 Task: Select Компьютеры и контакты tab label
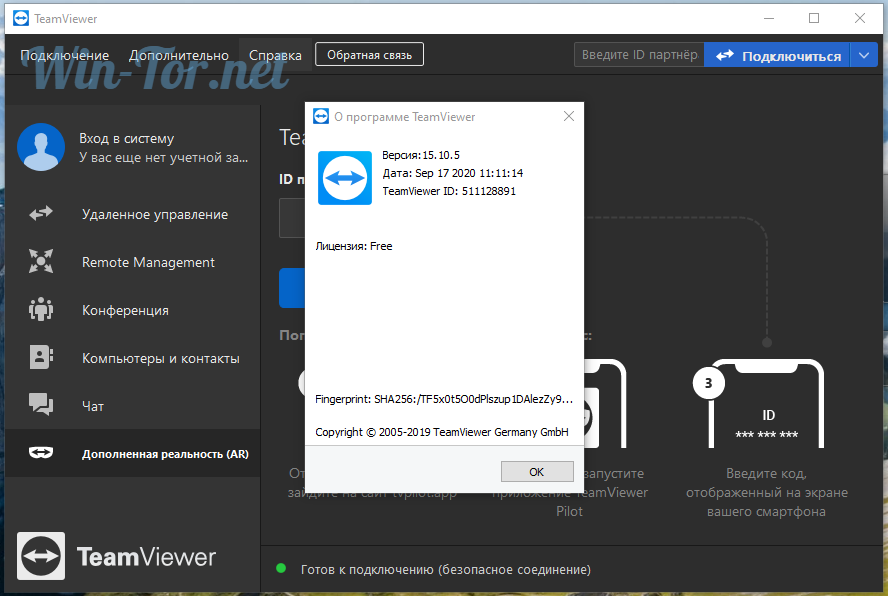coord(161,358)
